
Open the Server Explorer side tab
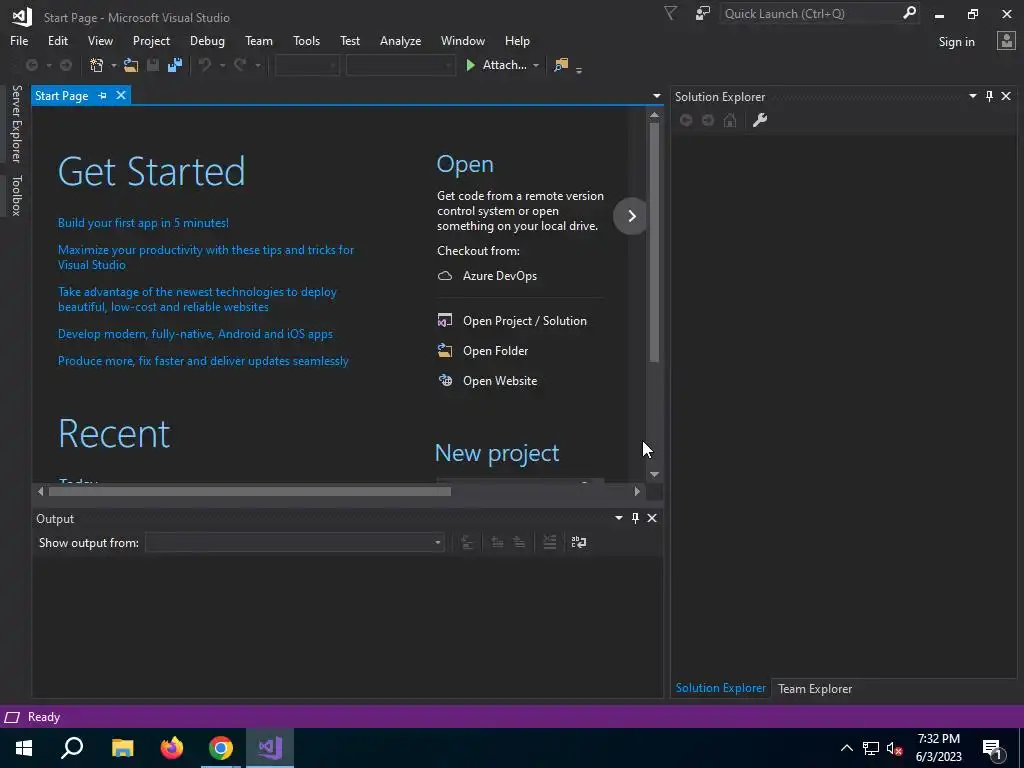pos(16,124)
